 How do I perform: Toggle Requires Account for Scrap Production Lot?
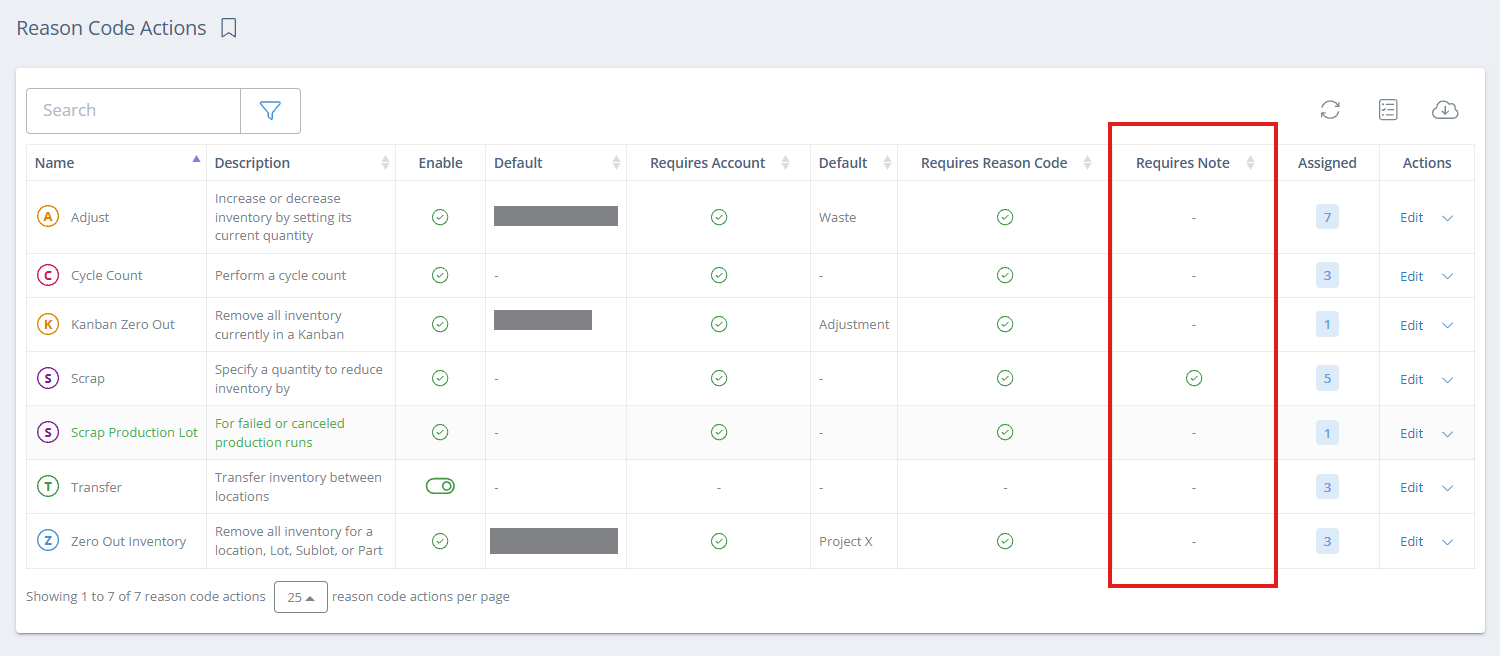click(718, 432)
